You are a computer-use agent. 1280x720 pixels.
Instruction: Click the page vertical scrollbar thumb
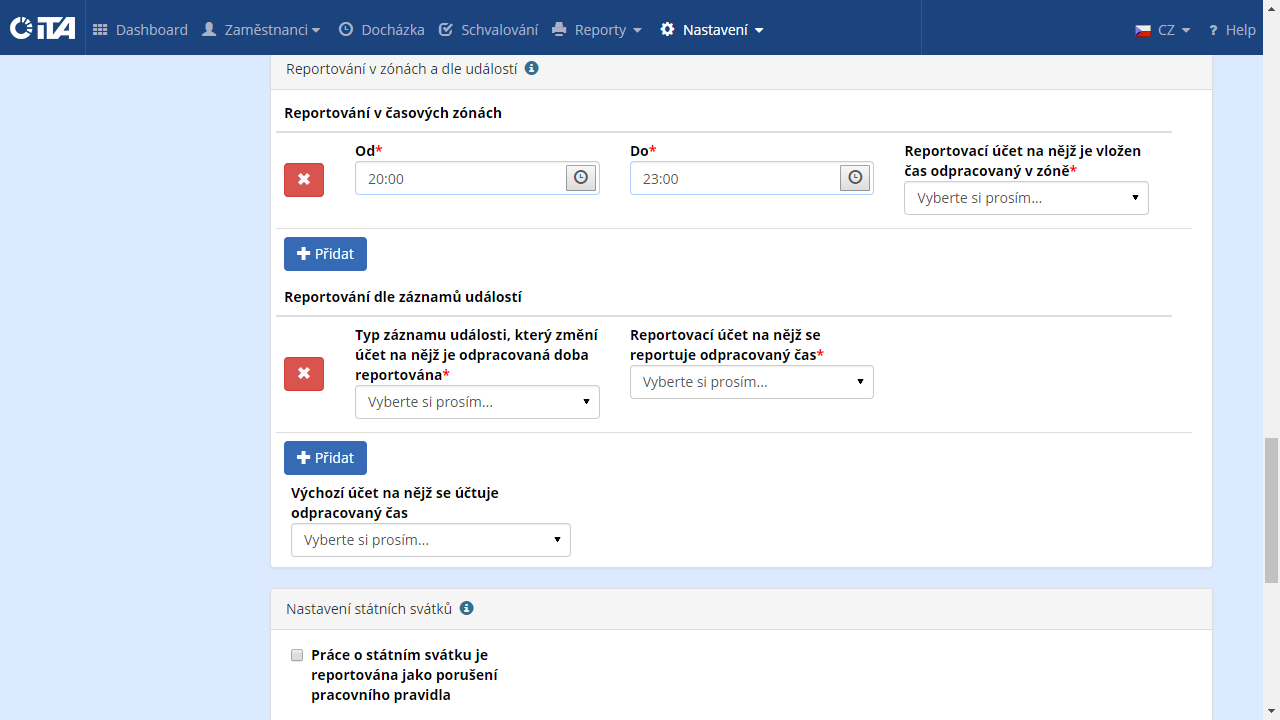pos(1271,510)
